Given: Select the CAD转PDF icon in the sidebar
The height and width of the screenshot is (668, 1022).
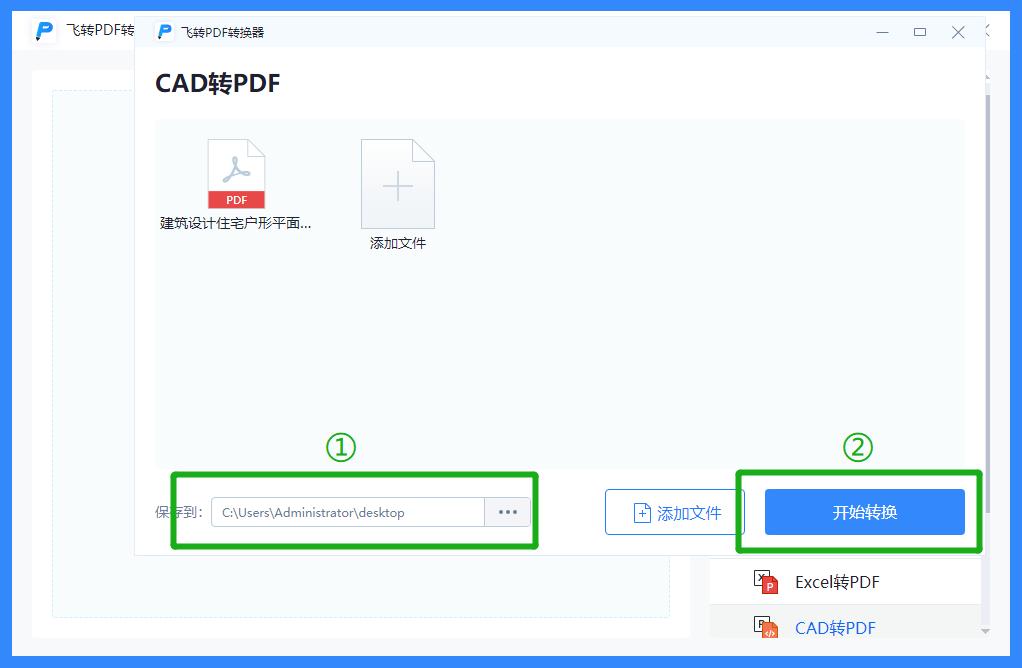Looking at the screenshot, I should point(766,628).
